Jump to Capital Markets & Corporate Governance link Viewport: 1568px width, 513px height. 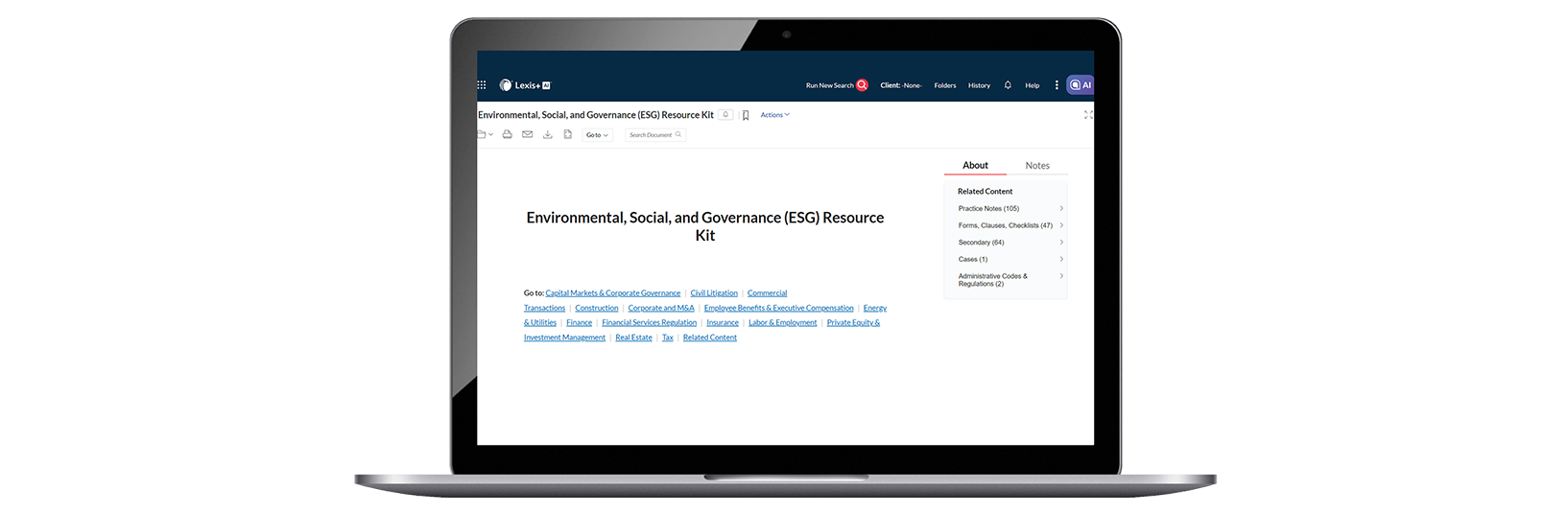pyautogui.click(x=612, y=293)
